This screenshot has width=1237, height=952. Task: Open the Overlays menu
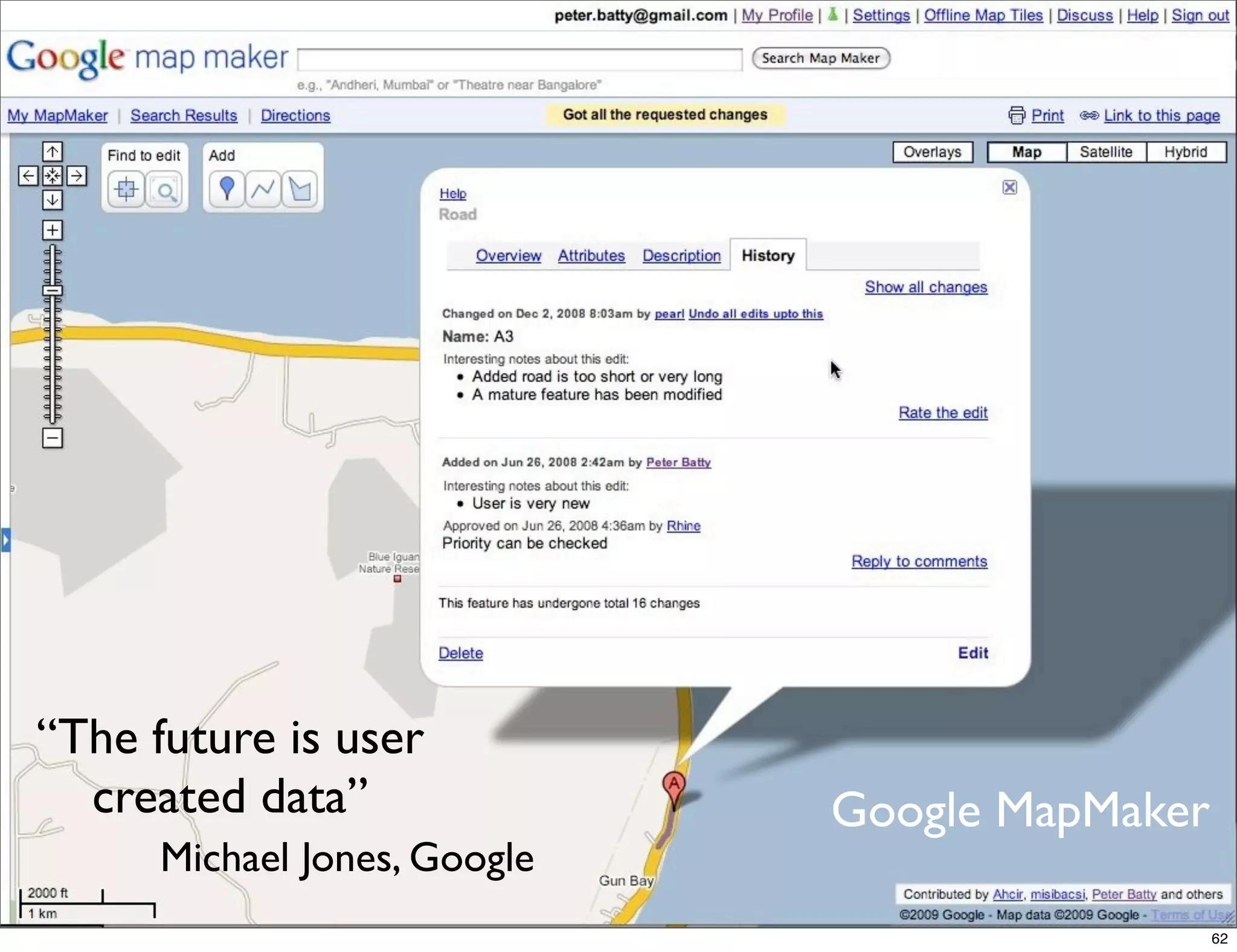coord(933,152)
